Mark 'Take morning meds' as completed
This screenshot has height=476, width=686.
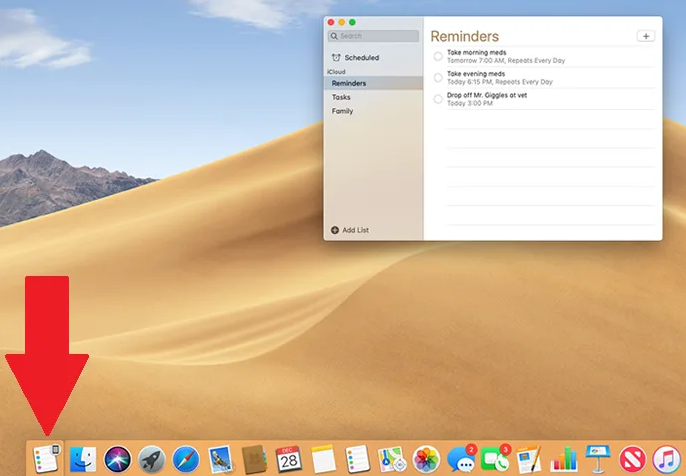438,55
